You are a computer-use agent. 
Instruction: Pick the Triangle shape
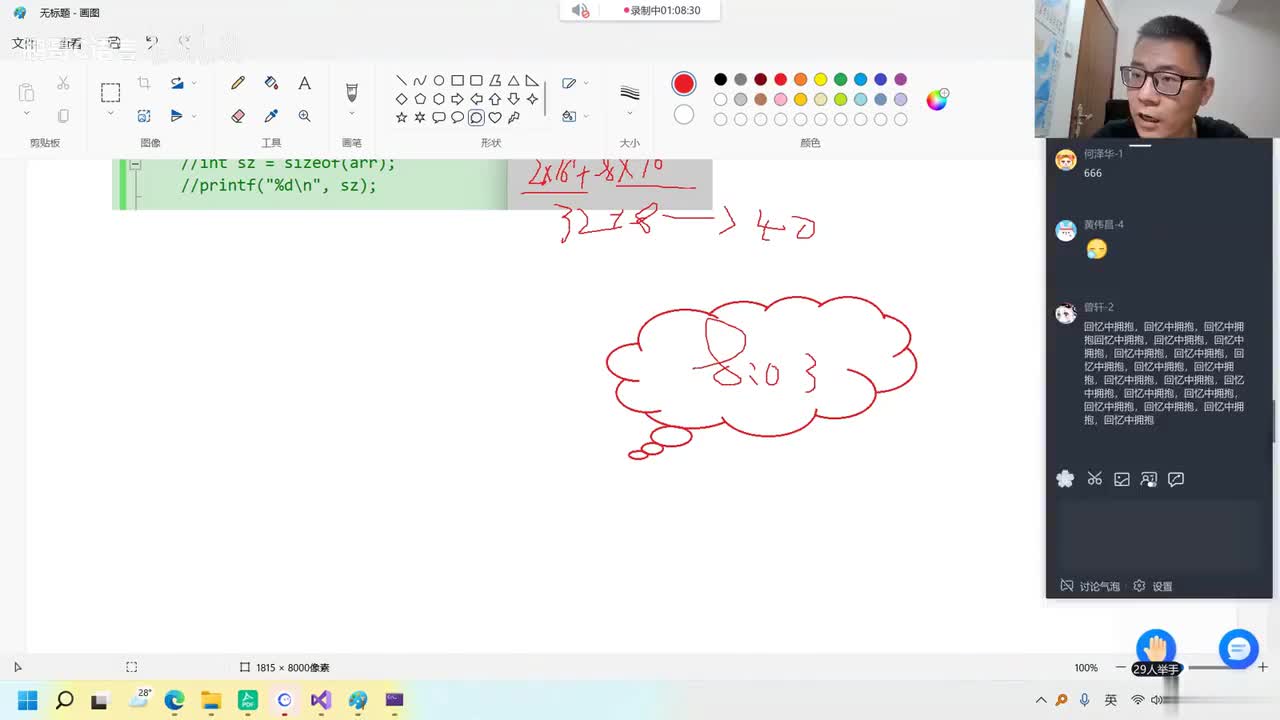click(x=513, y=81)
